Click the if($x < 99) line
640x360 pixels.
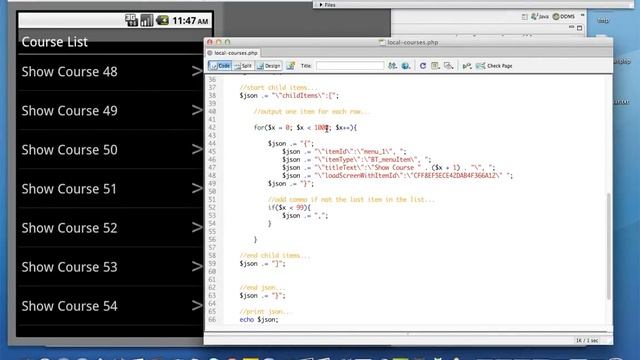point(289,207)
